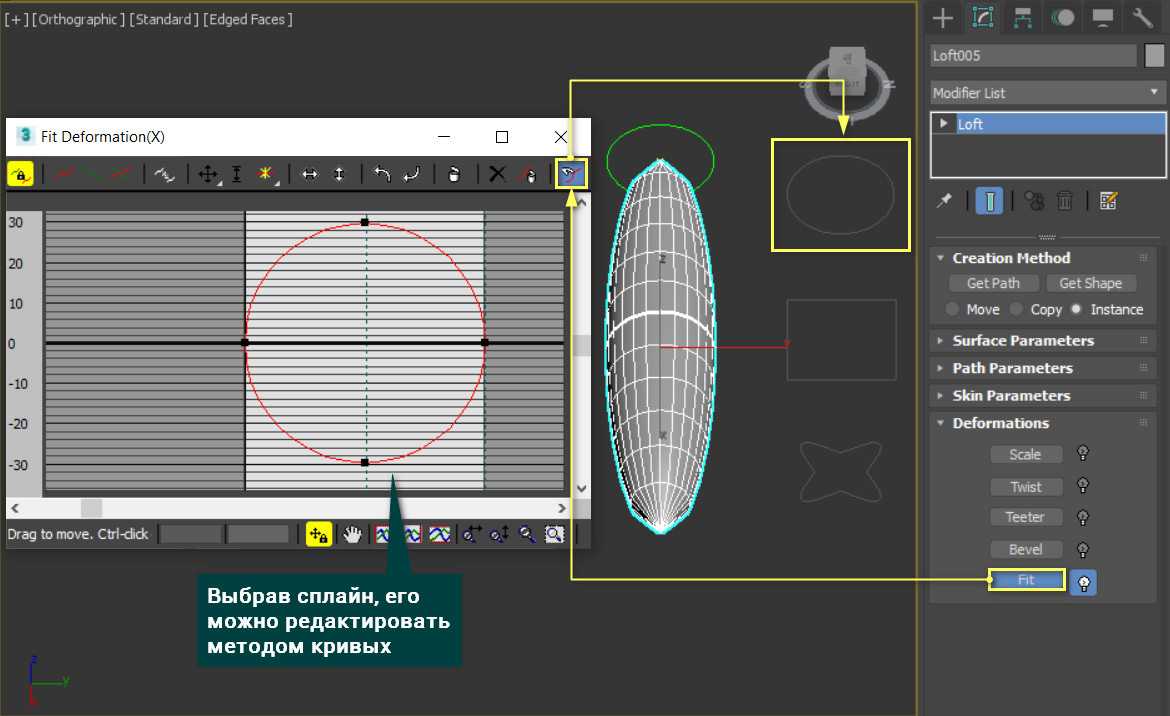1170x716 pixels.
Task: Select the Move radio button
Action: point(953,309)
